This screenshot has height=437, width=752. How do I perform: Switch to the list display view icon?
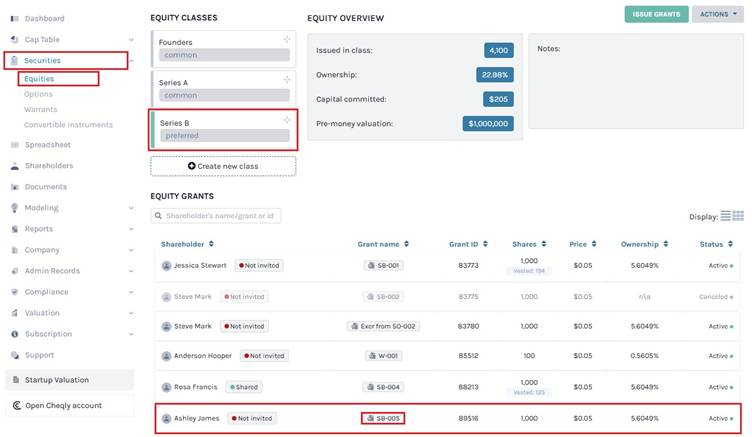726,216
